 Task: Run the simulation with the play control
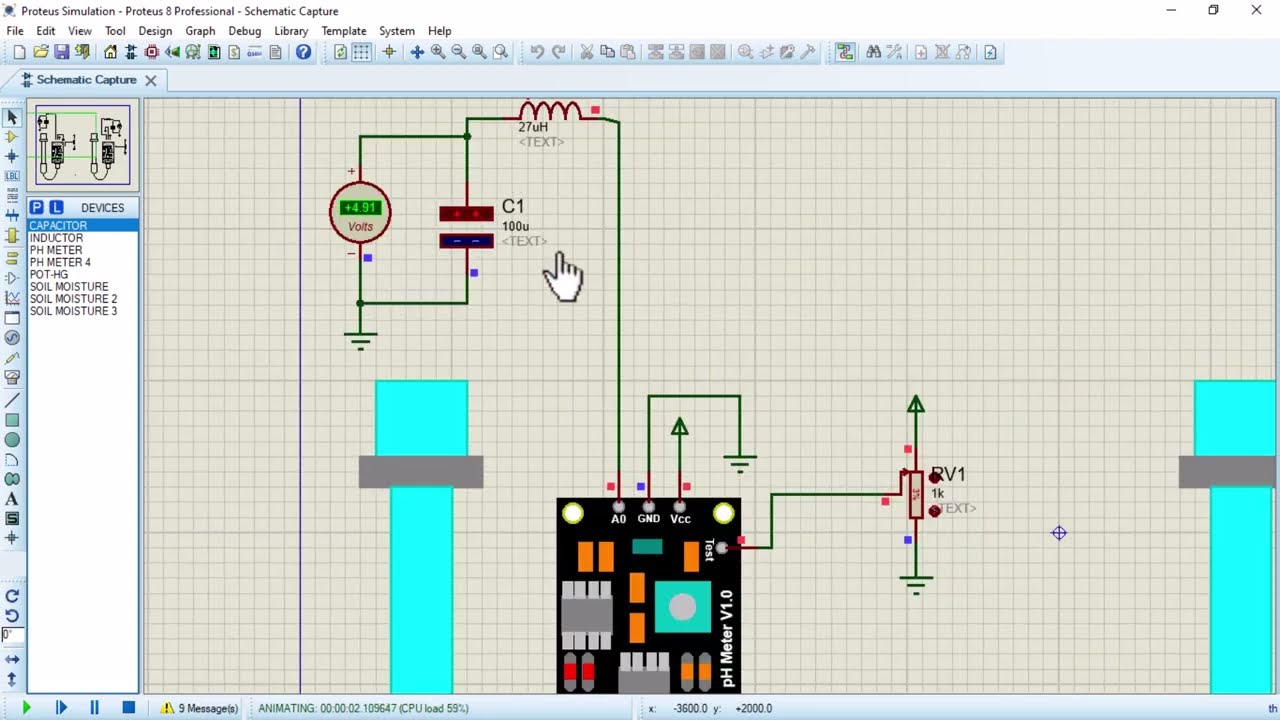click(26, 707)
